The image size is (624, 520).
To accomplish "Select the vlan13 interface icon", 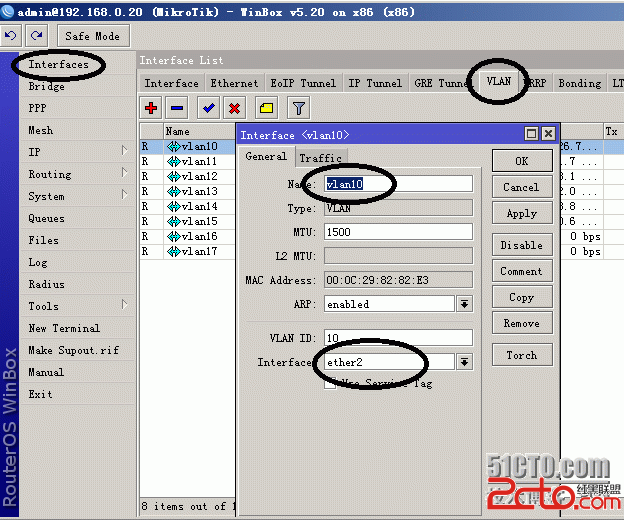I will tap(174, 191).
